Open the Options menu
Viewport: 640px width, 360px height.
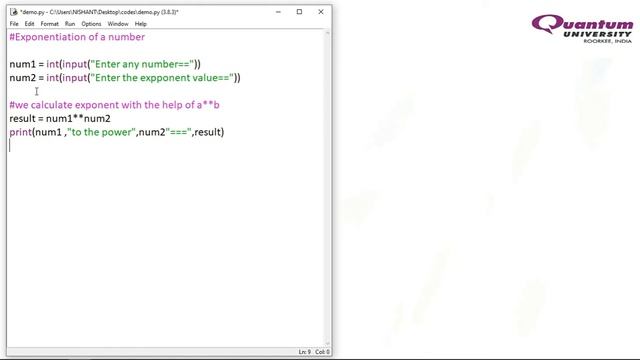91,24
